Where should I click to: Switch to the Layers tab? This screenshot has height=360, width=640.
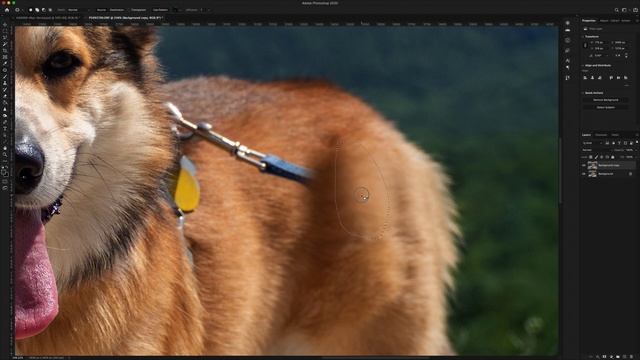587,135
